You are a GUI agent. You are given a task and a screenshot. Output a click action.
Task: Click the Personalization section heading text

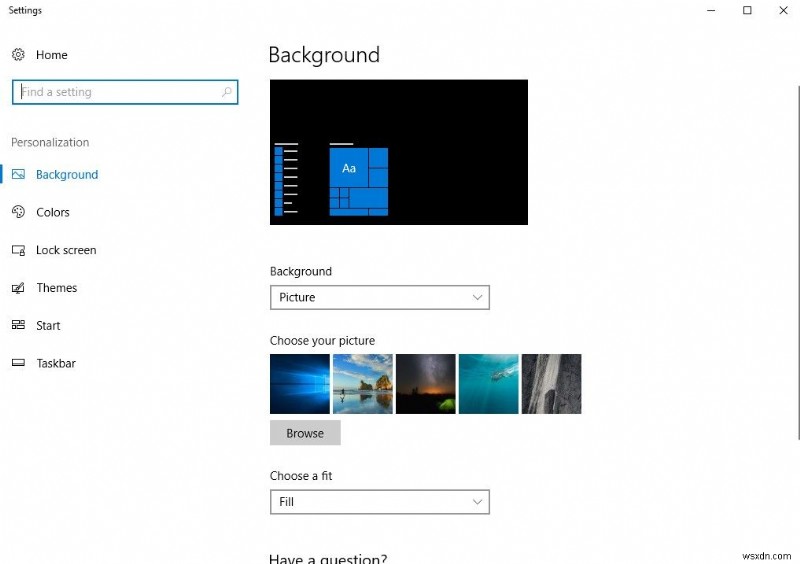pos(50,142)
